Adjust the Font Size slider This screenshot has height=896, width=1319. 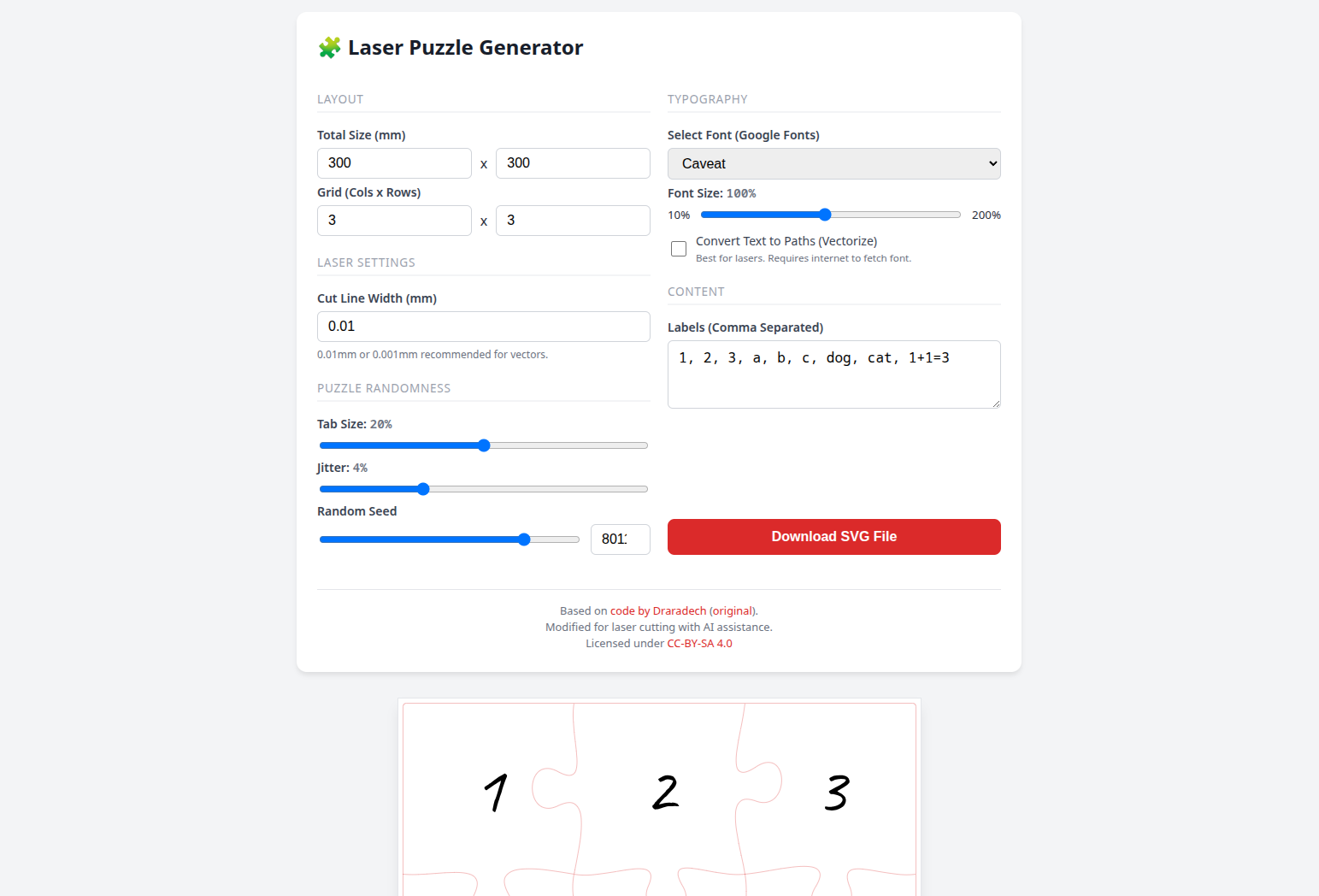pos(830,215)
